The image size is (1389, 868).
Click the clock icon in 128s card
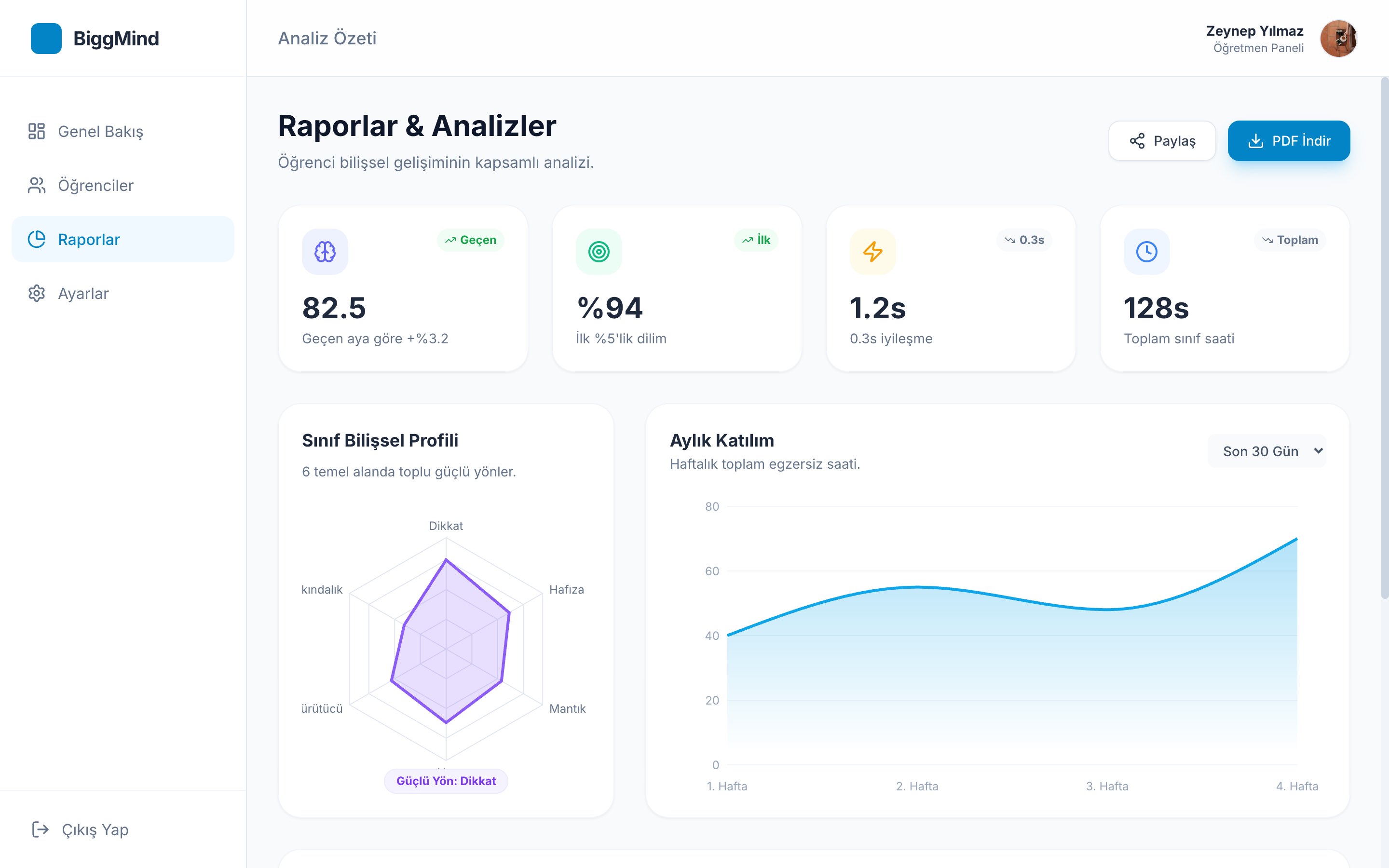[1146, 251]
